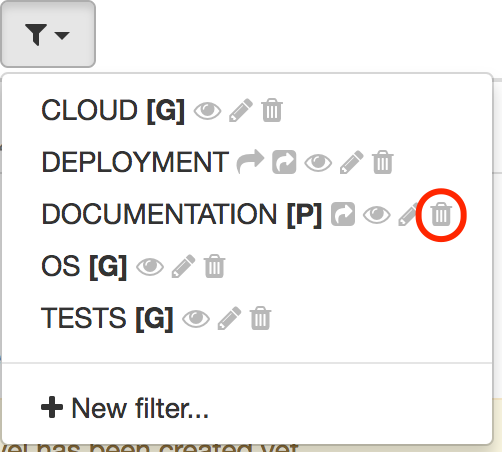Open the filter funnel dropdown button
The width and height of the screenshot is (502, 452).
(x=48, y=34)
